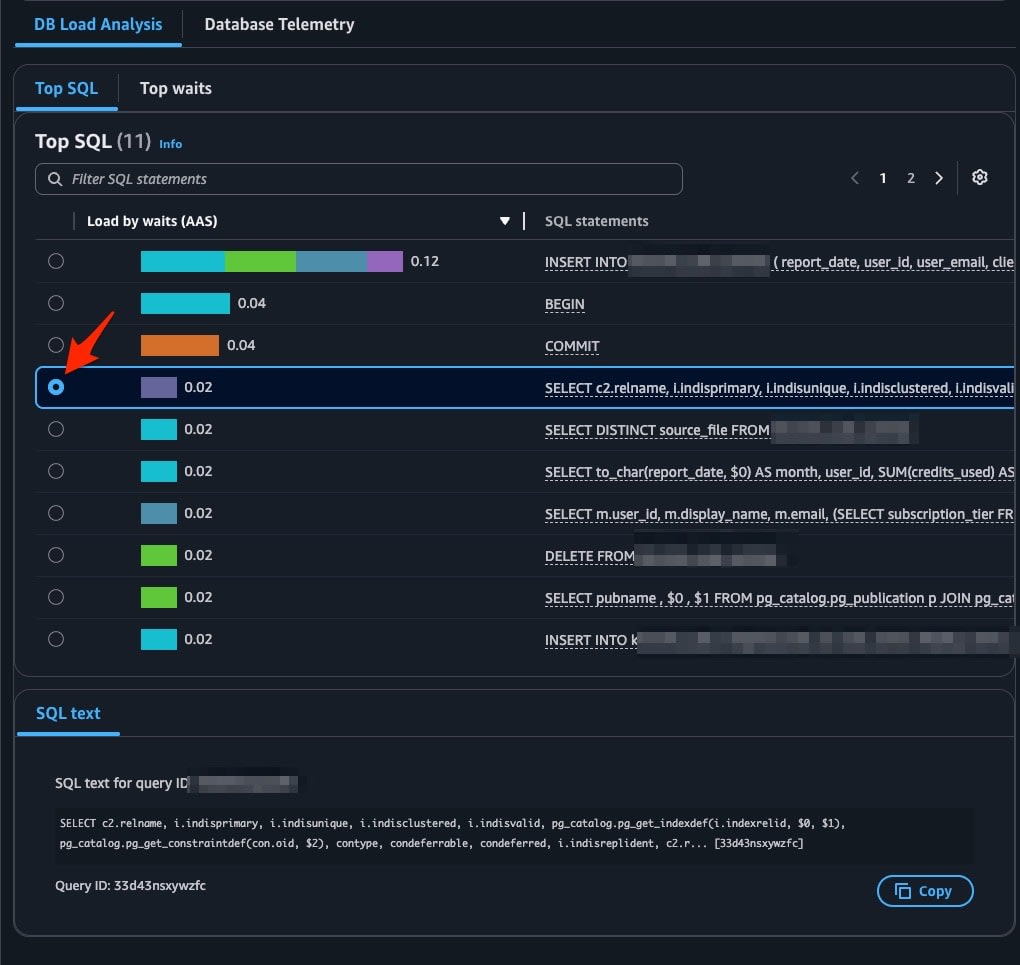Open SELECT to_char(report_date statement link
Screen dimensions: 1020x965
(779, 472)
